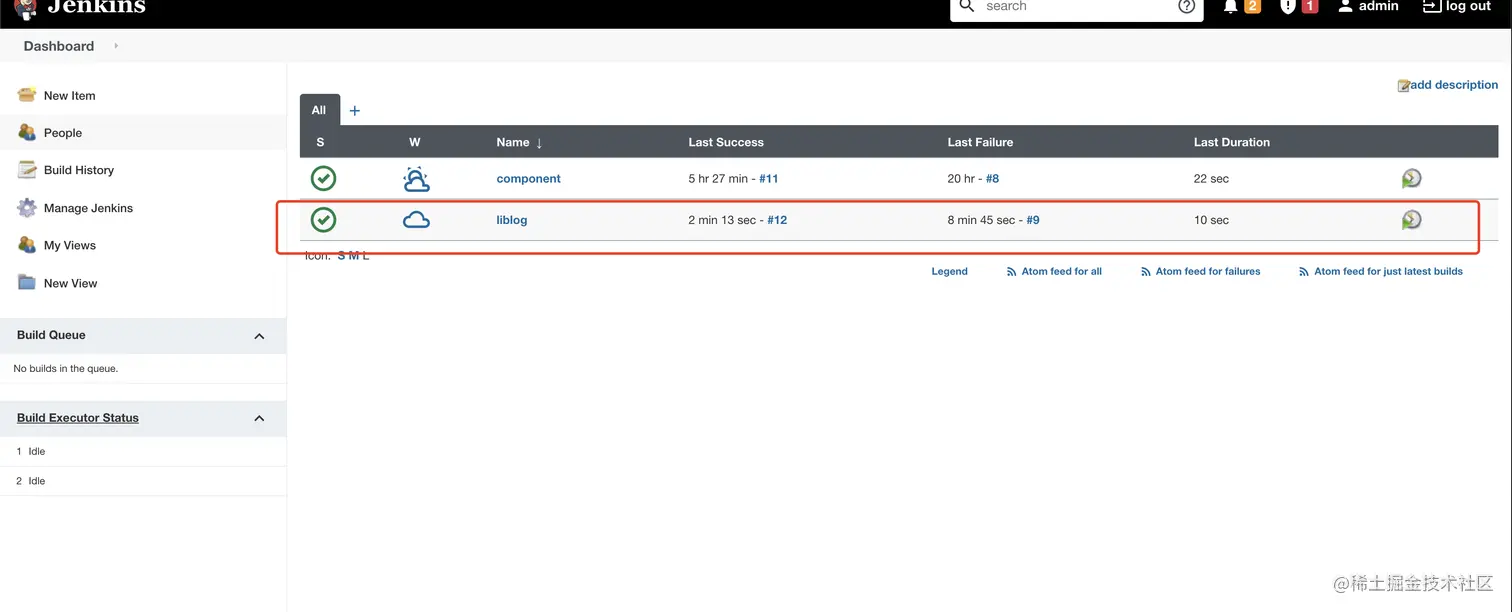Open the My Views link
Screen dimensions: 1512x612
click(x=70, y=245)
